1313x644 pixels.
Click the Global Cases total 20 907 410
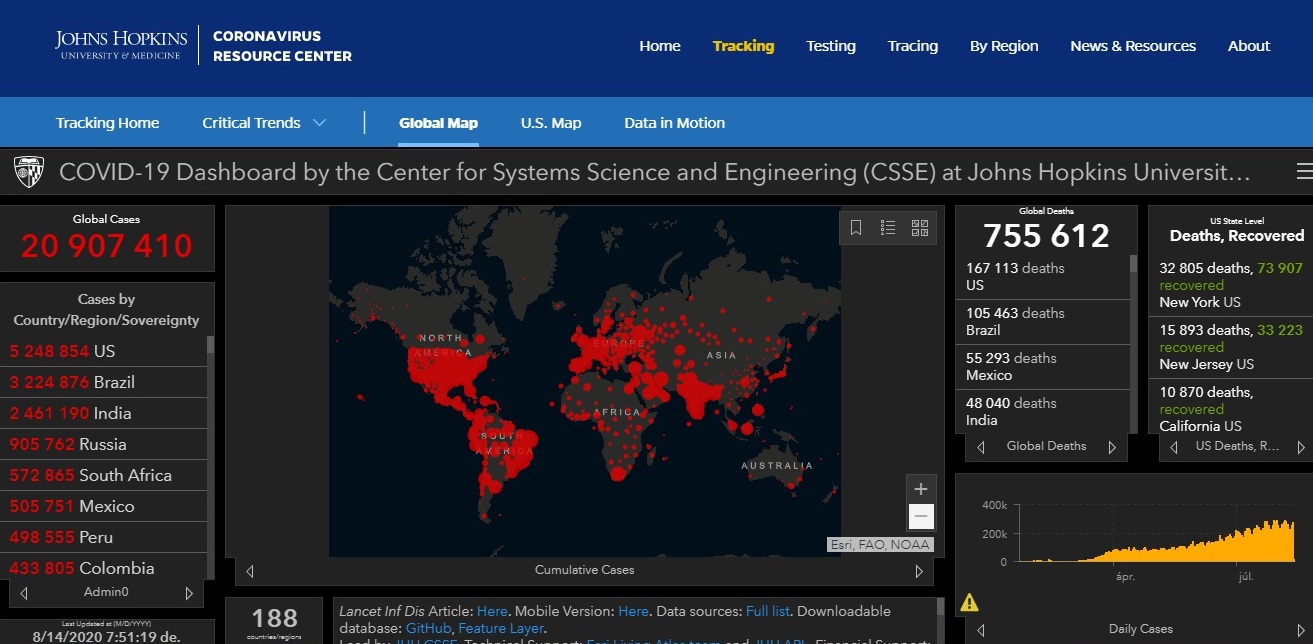click(x=107, y=246)
